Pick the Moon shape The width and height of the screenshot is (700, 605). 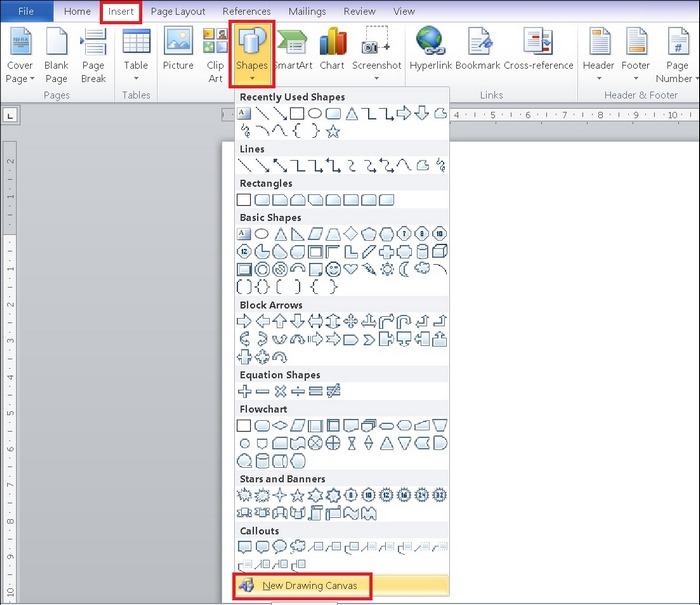pyautogui.click(x=404, y=269)
